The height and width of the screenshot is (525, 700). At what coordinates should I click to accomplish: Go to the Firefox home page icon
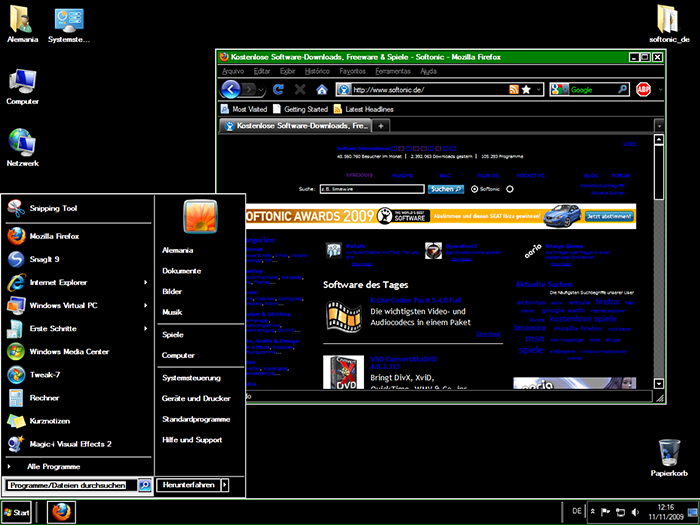click(321, 89)
